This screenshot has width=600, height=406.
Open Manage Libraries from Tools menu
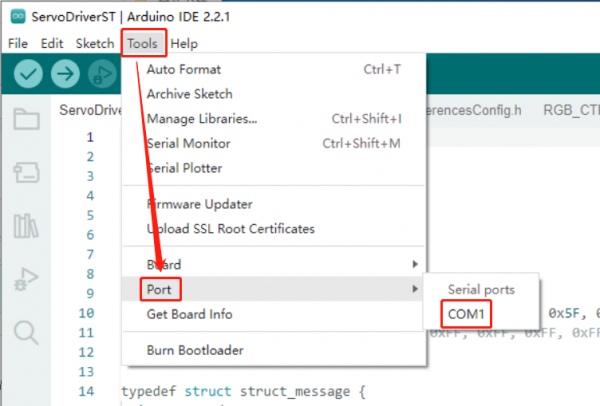click(x=201, y=118)
